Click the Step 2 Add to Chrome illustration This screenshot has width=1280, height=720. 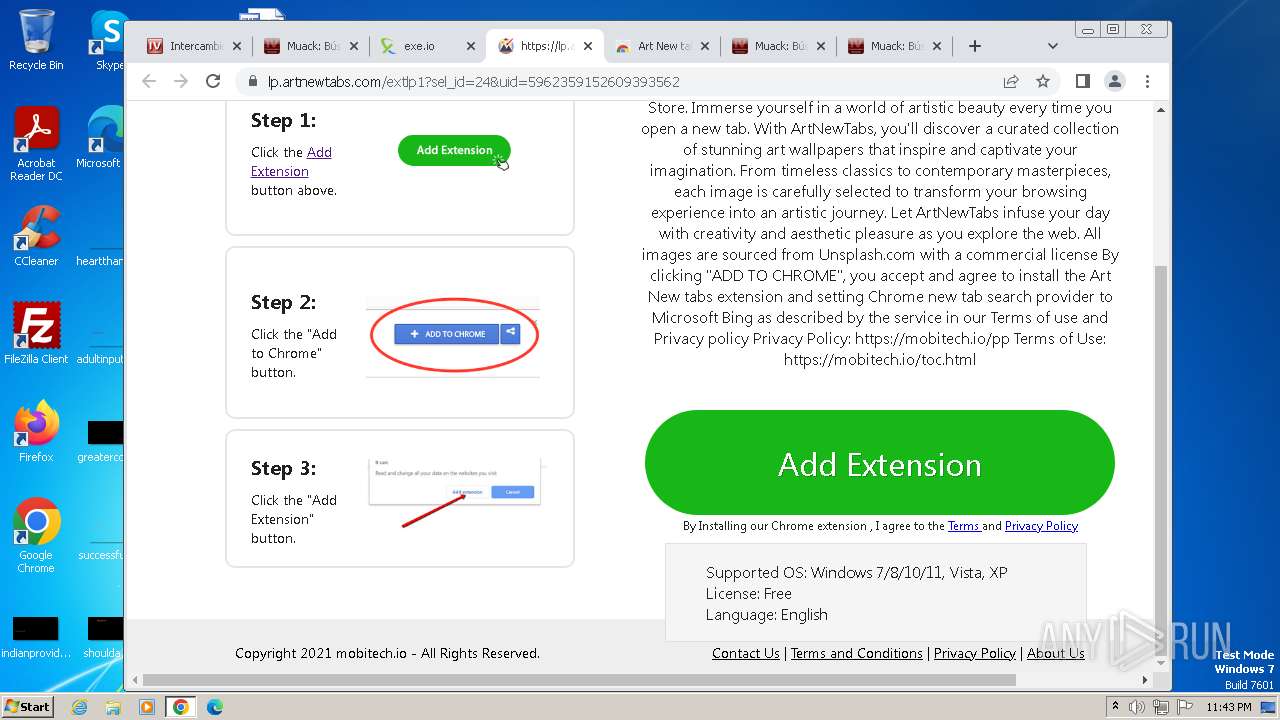click(x=455, y=335)
